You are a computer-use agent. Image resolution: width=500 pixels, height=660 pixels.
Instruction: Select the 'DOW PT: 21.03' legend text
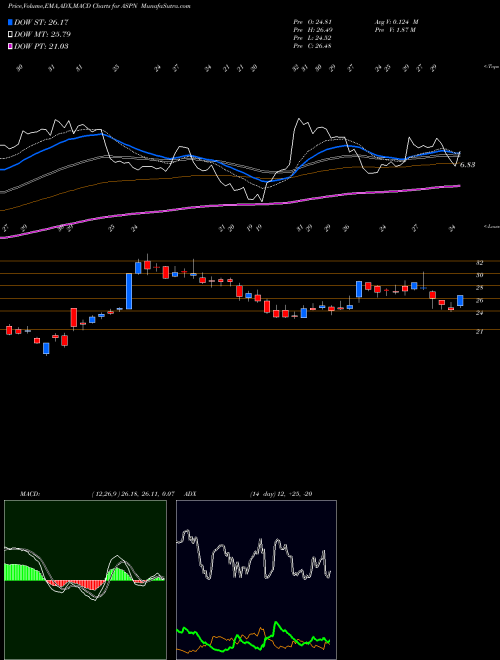point(41,46)
